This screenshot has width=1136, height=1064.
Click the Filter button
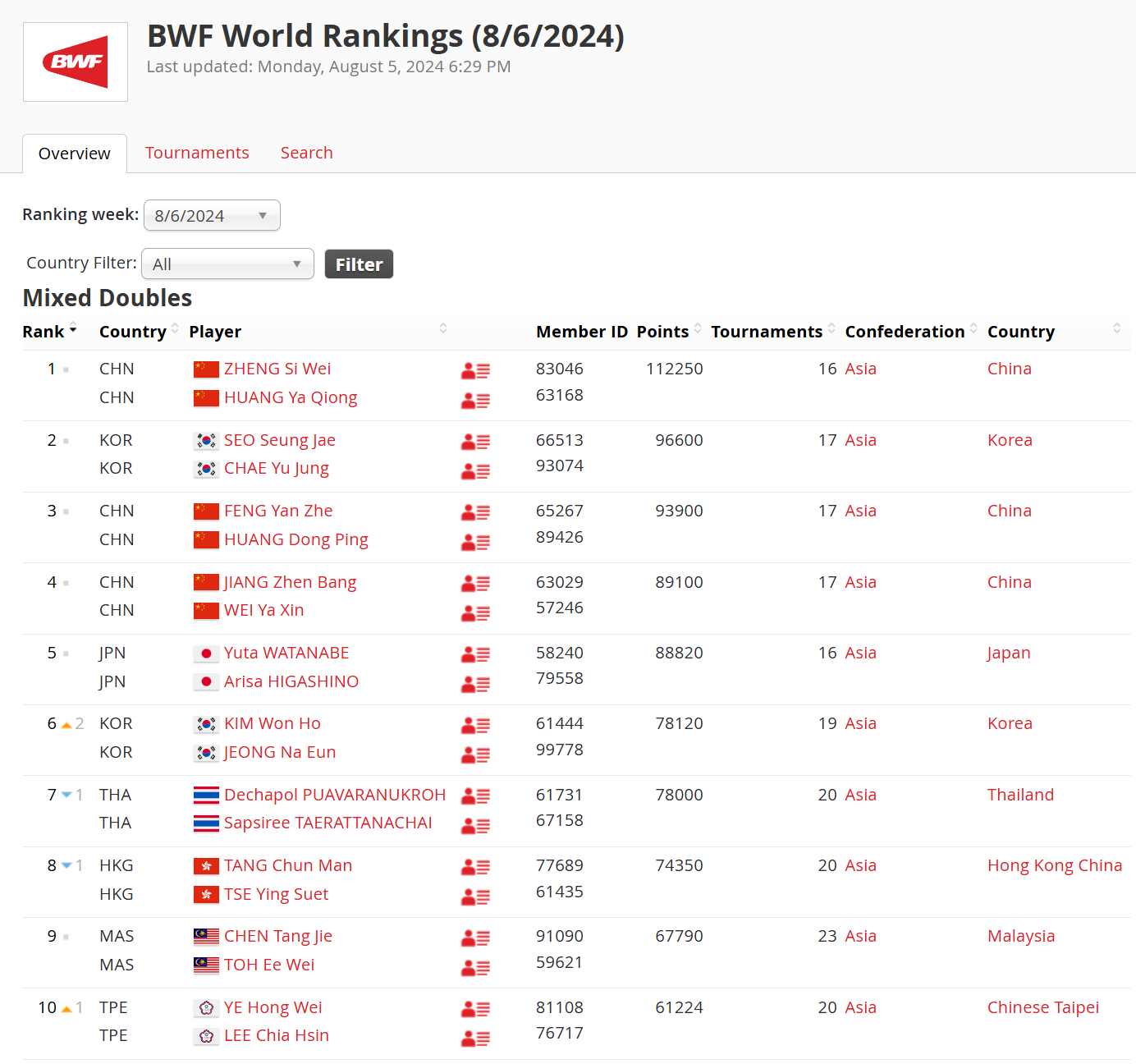point(359,264)
